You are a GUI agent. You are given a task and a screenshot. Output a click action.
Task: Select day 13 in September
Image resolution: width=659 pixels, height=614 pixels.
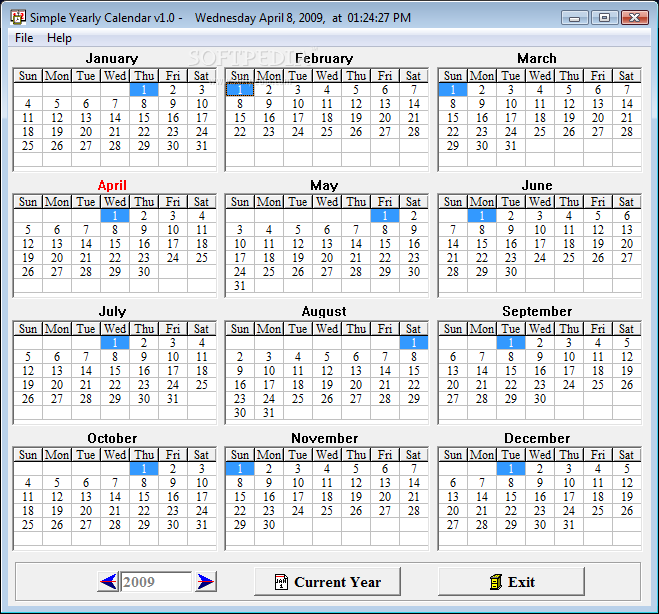click(x=453, y=371)
